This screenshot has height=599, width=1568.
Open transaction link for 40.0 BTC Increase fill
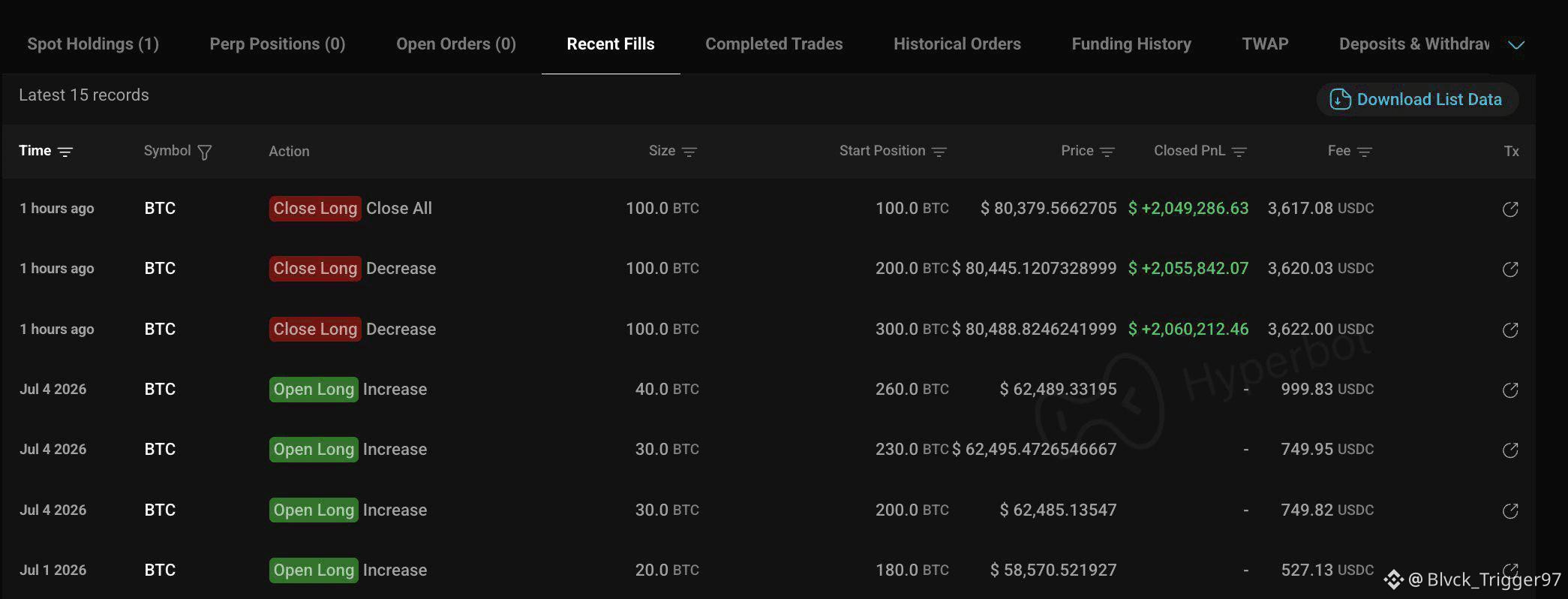[1510, 390]
